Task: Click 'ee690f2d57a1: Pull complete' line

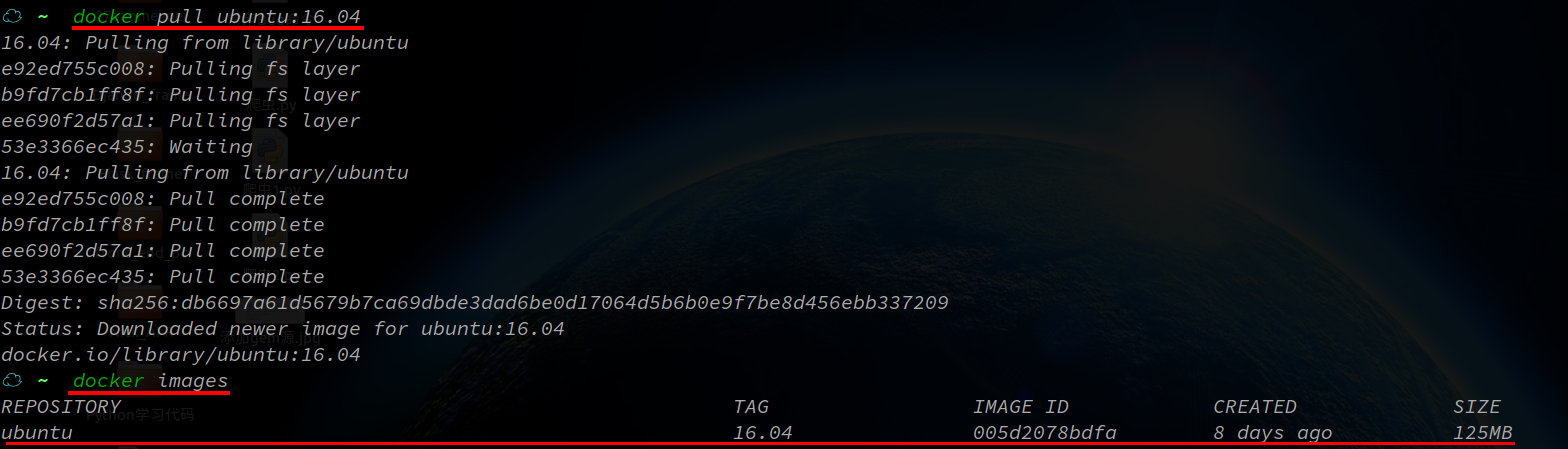Action: [x=163, y=251]
